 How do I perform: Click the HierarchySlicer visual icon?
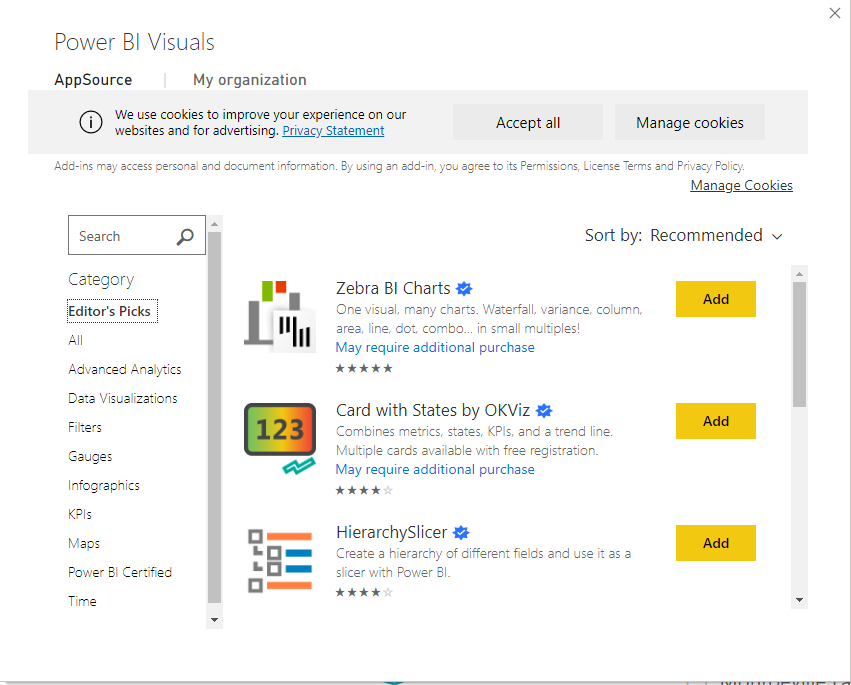point(280,561)
